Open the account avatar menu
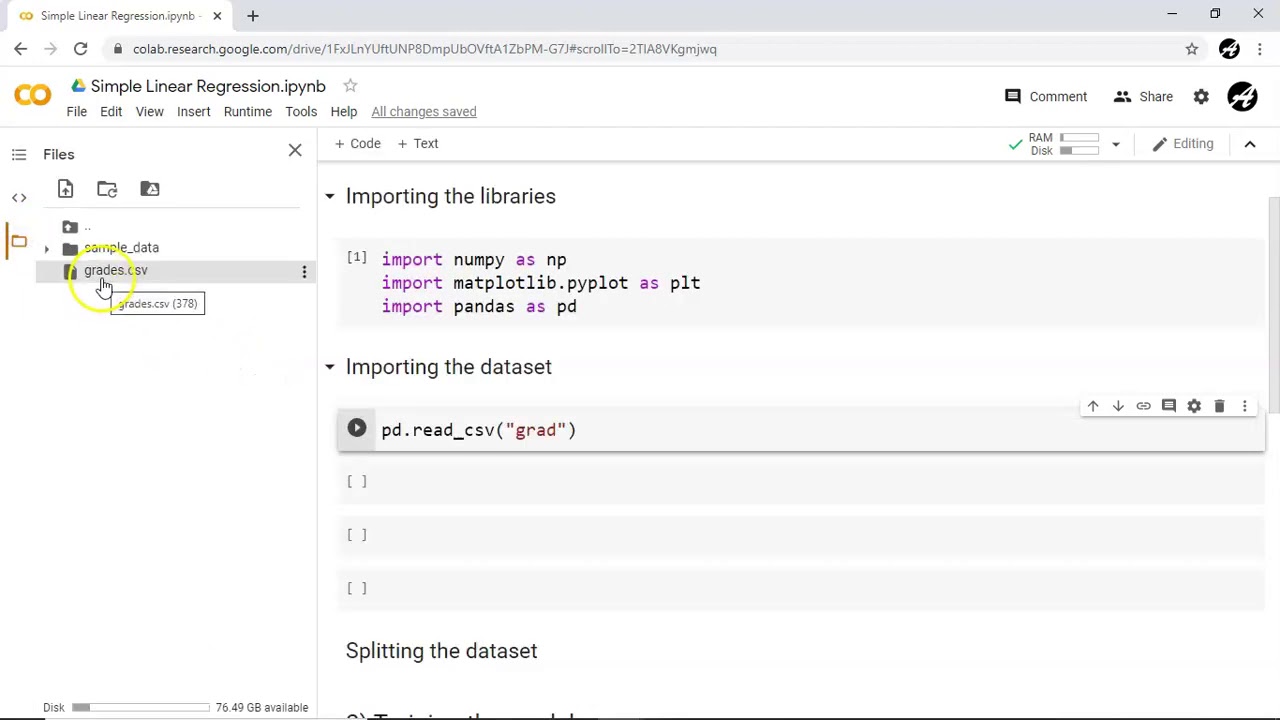 point(1242,96)
